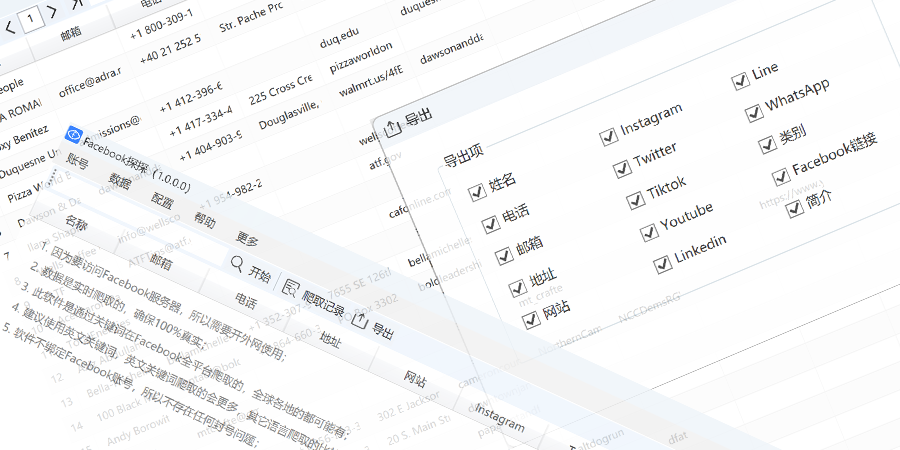Click the 地址 column header
Viewport: 900px width, 450px height.
331,340
